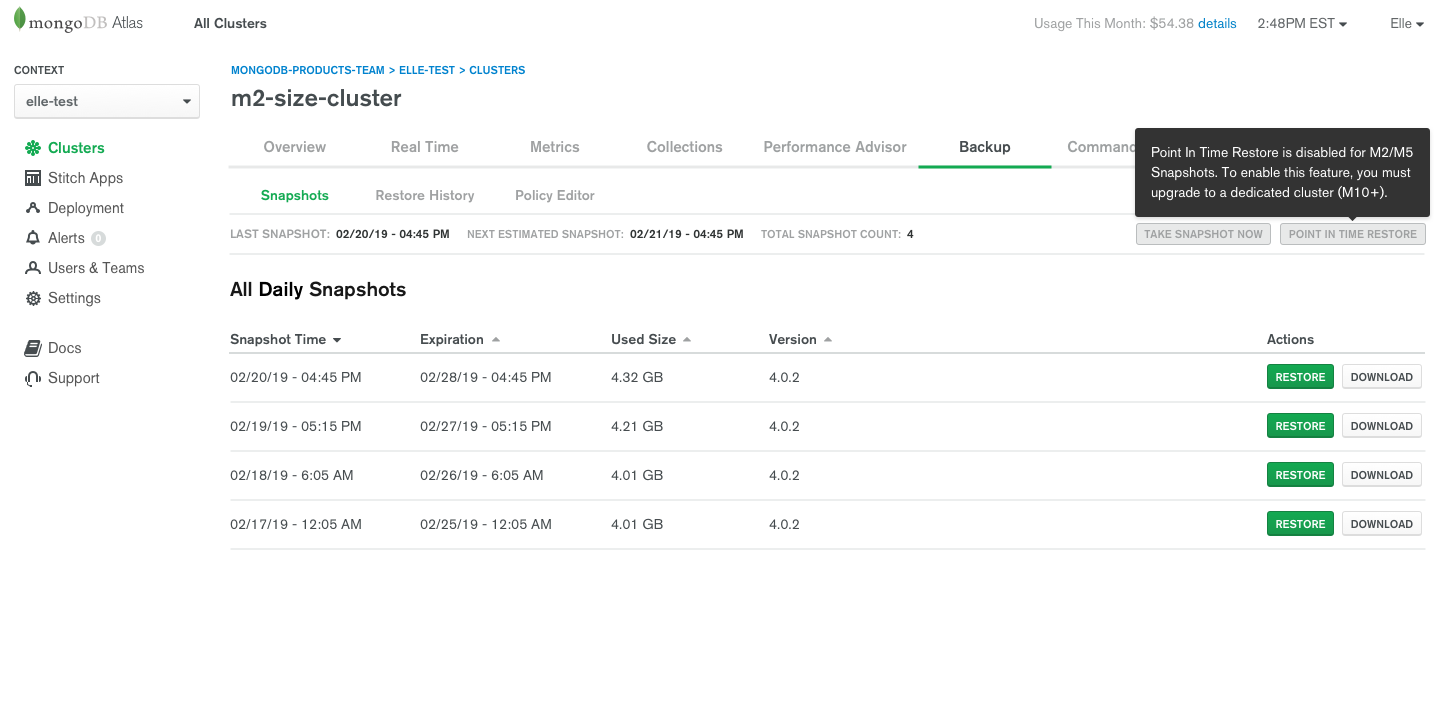Open the Policy Editor sub-tab

click(555, 195)
